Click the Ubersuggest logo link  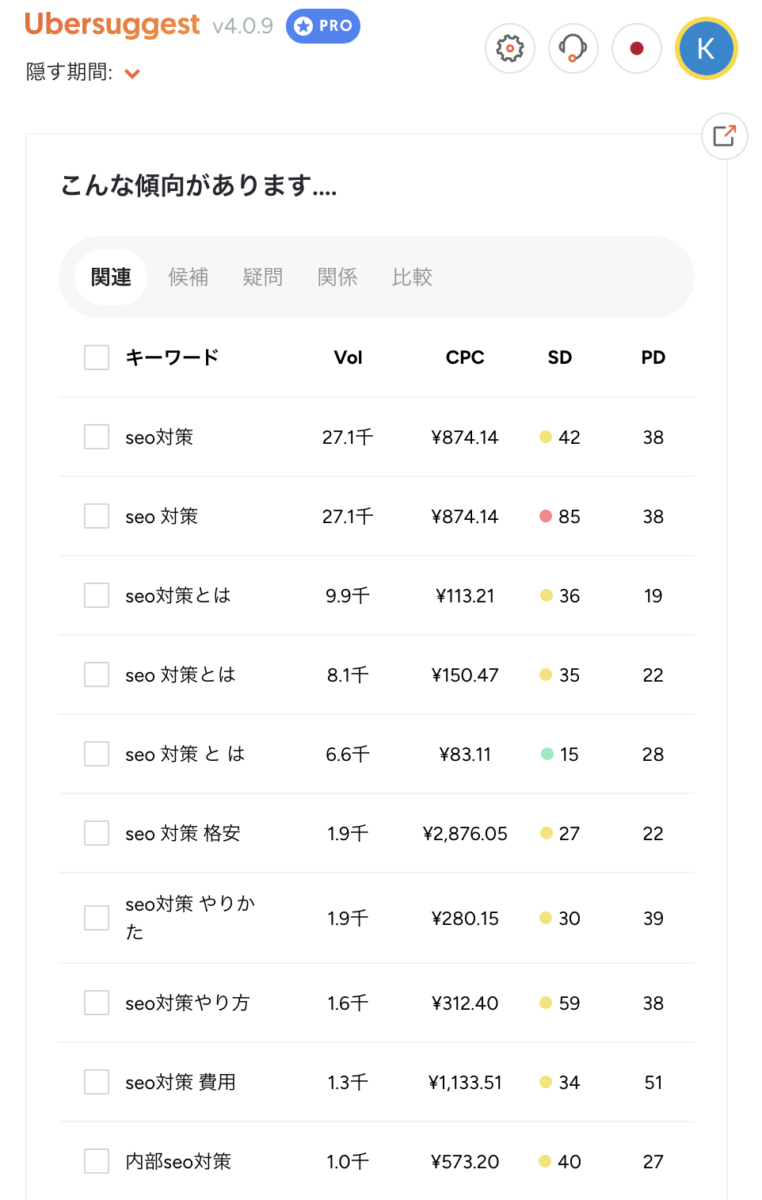[x=112, y=25]
